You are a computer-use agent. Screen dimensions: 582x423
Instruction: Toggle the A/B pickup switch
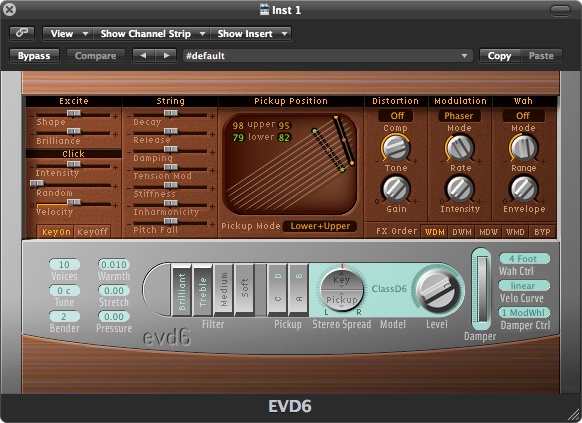click(x=298, y=290)
